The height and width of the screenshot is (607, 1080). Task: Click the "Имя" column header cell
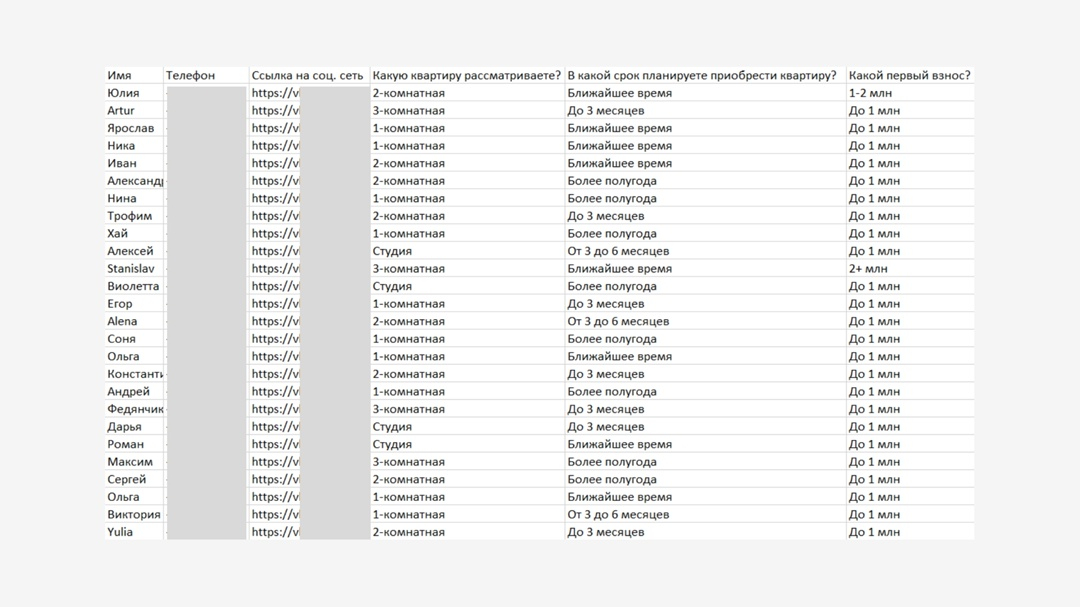pos(120,76)
